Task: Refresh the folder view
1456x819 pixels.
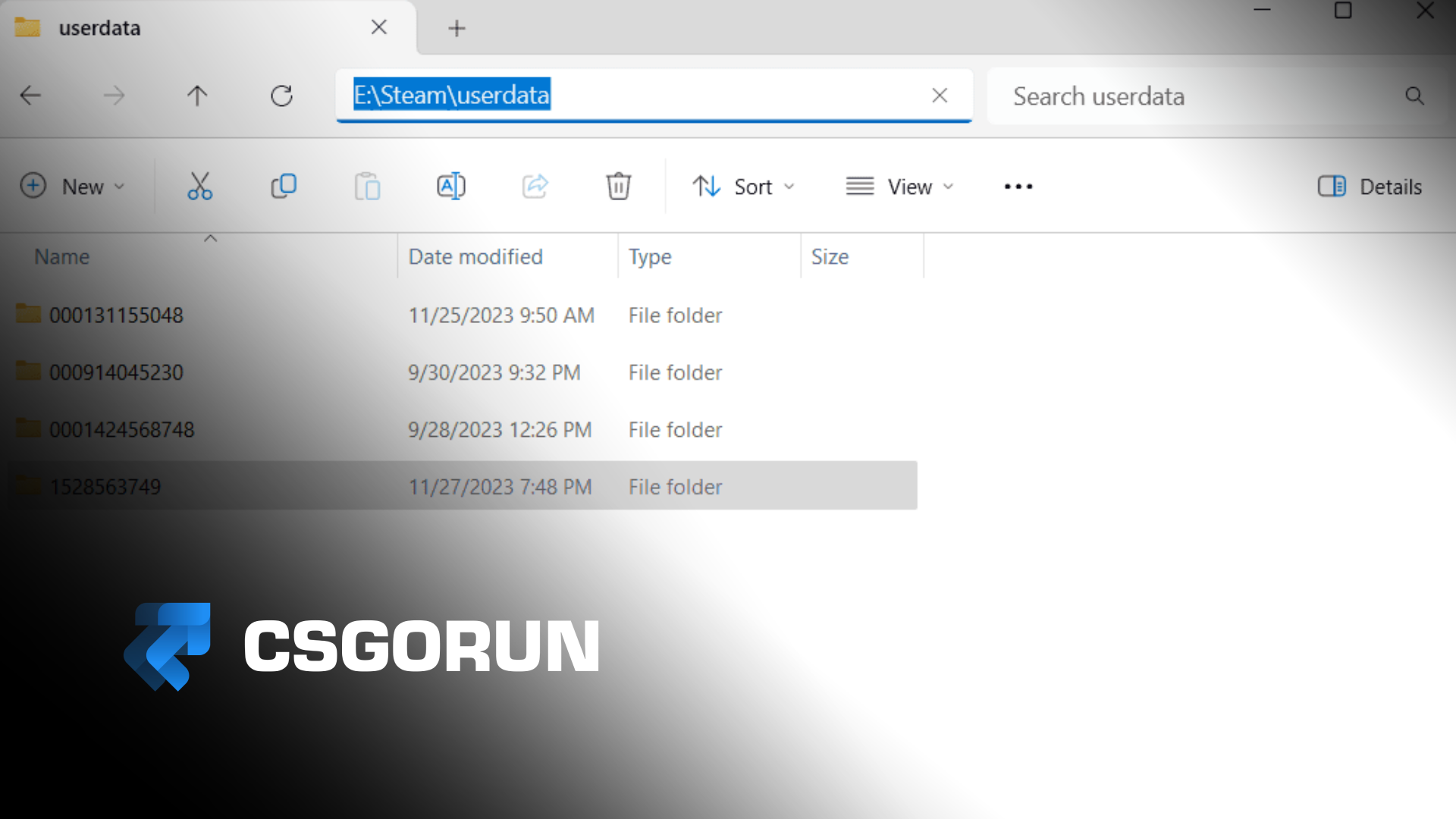Action: point(281,96)
